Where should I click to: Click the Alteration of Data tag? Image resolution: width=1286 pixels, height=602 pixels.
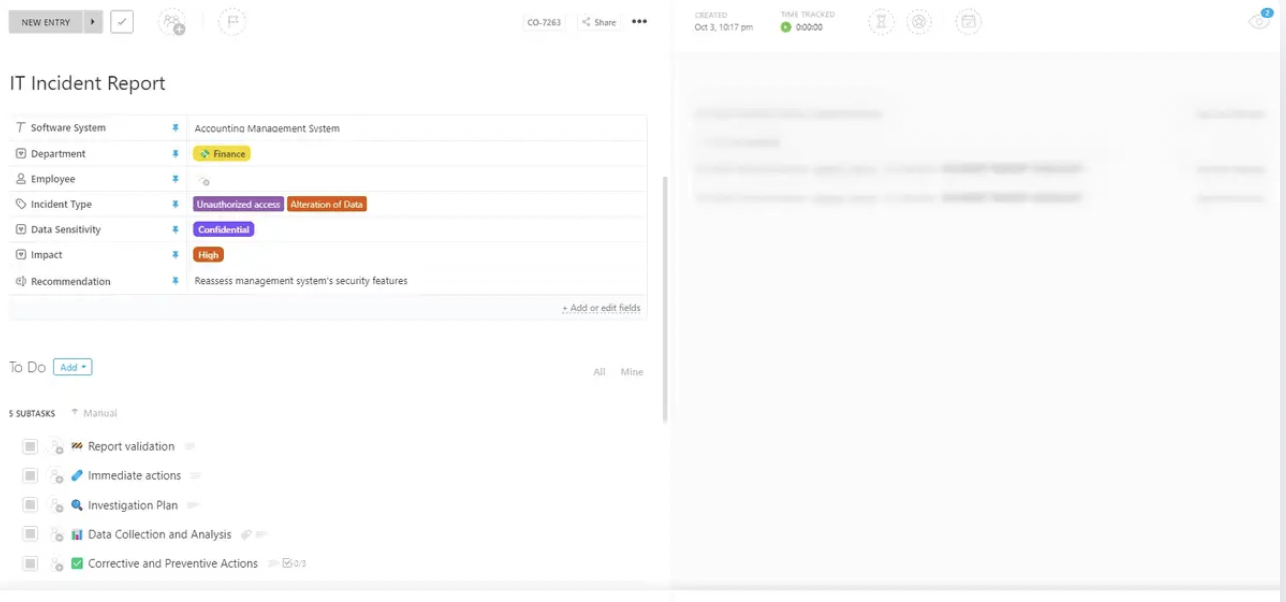(327, 204)
